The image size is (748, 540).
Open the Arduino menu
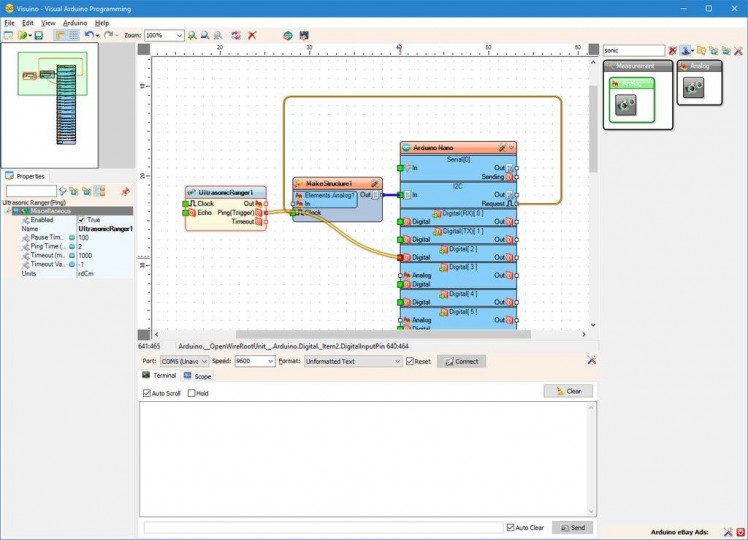(x=75, y=22)
